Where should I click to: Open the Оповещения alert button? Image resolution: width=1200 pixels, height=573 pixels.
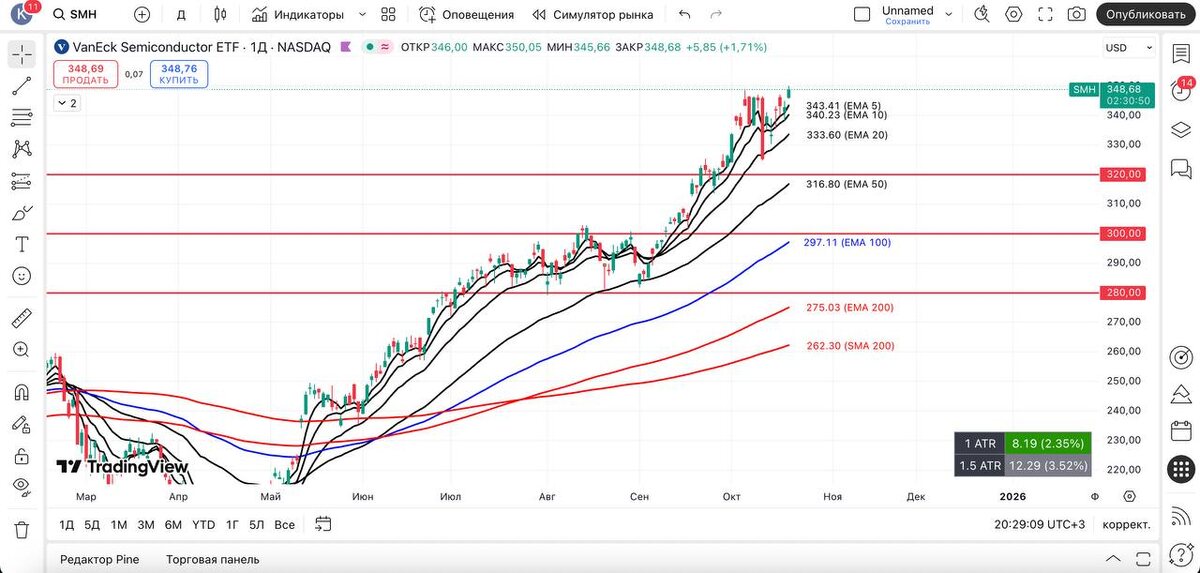point(466,15)
